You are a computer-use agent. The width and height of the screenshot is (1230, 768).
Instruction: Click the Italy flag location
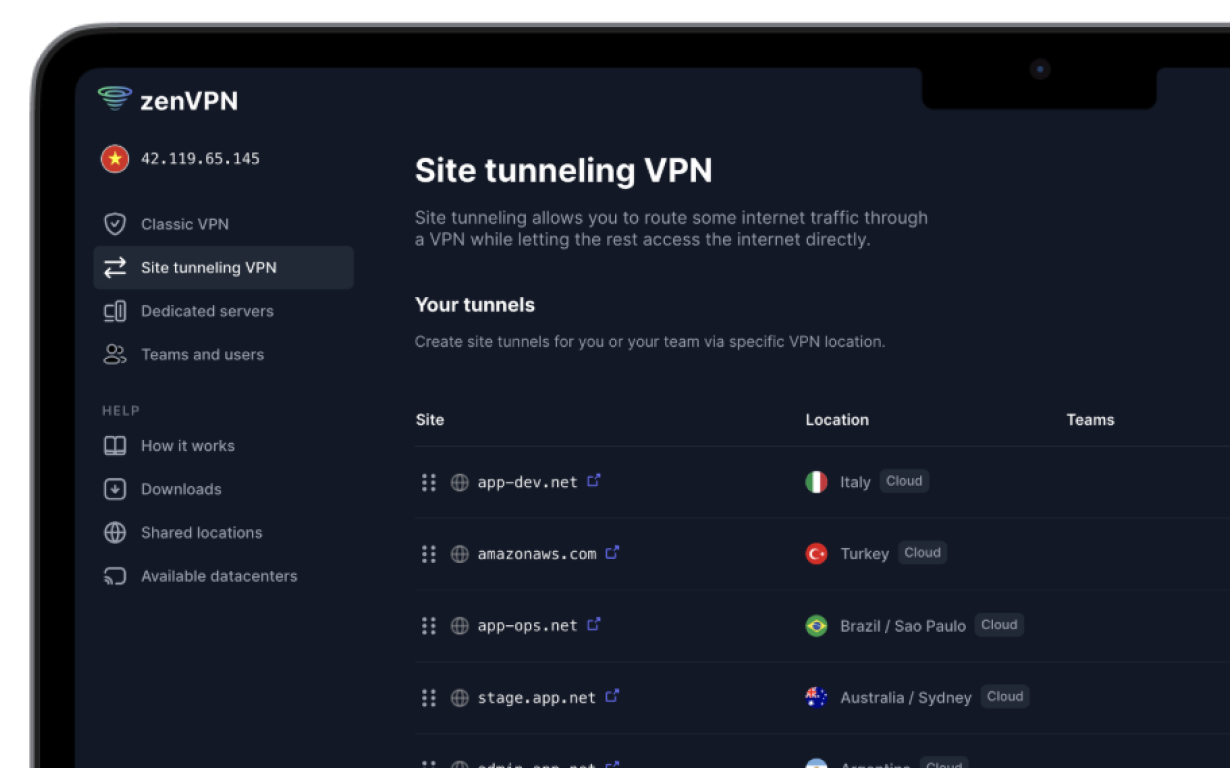pyautogui.click(x=817, y=482)
